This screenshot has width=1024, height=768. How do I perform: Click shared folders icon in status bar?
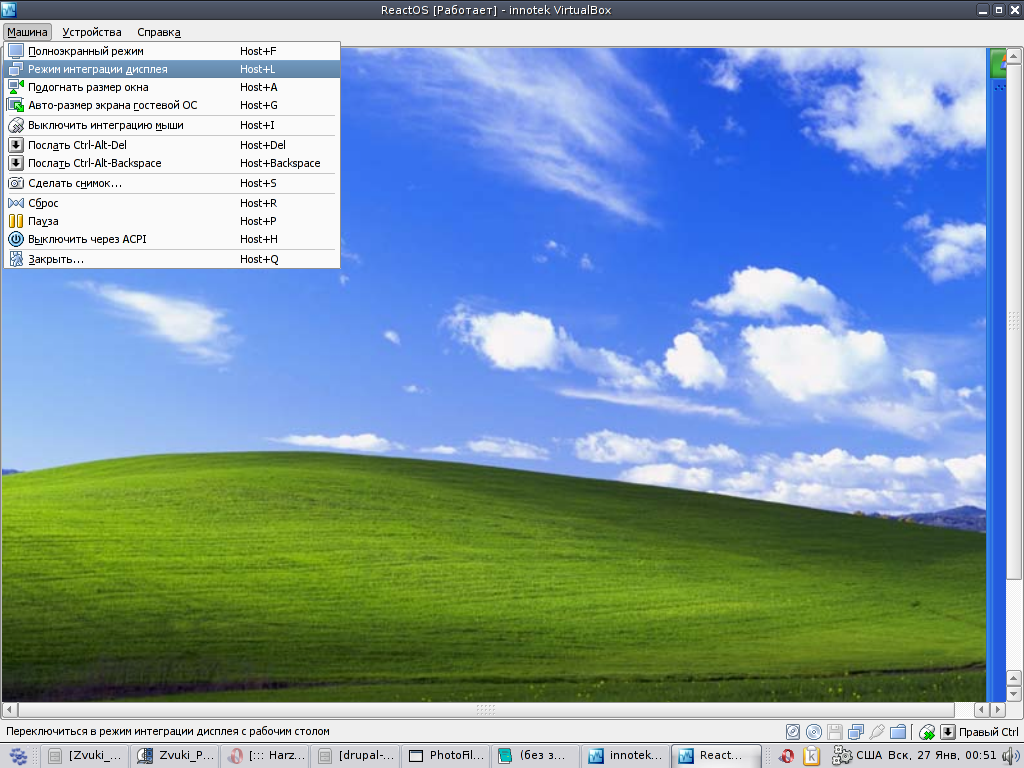898,732
